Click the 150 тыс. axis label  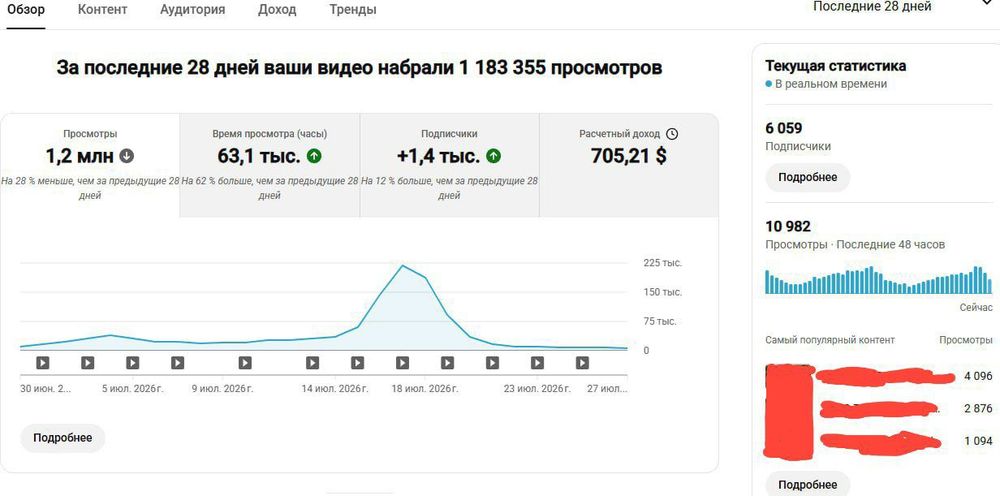[663, 292]
